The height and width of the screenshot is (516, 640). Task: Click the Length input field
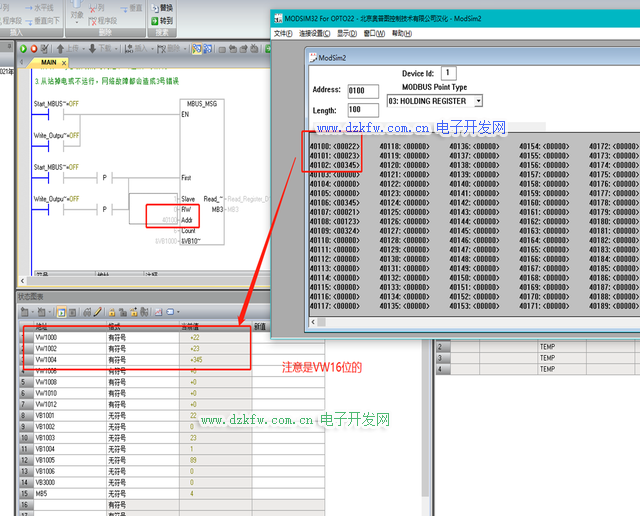363,110
